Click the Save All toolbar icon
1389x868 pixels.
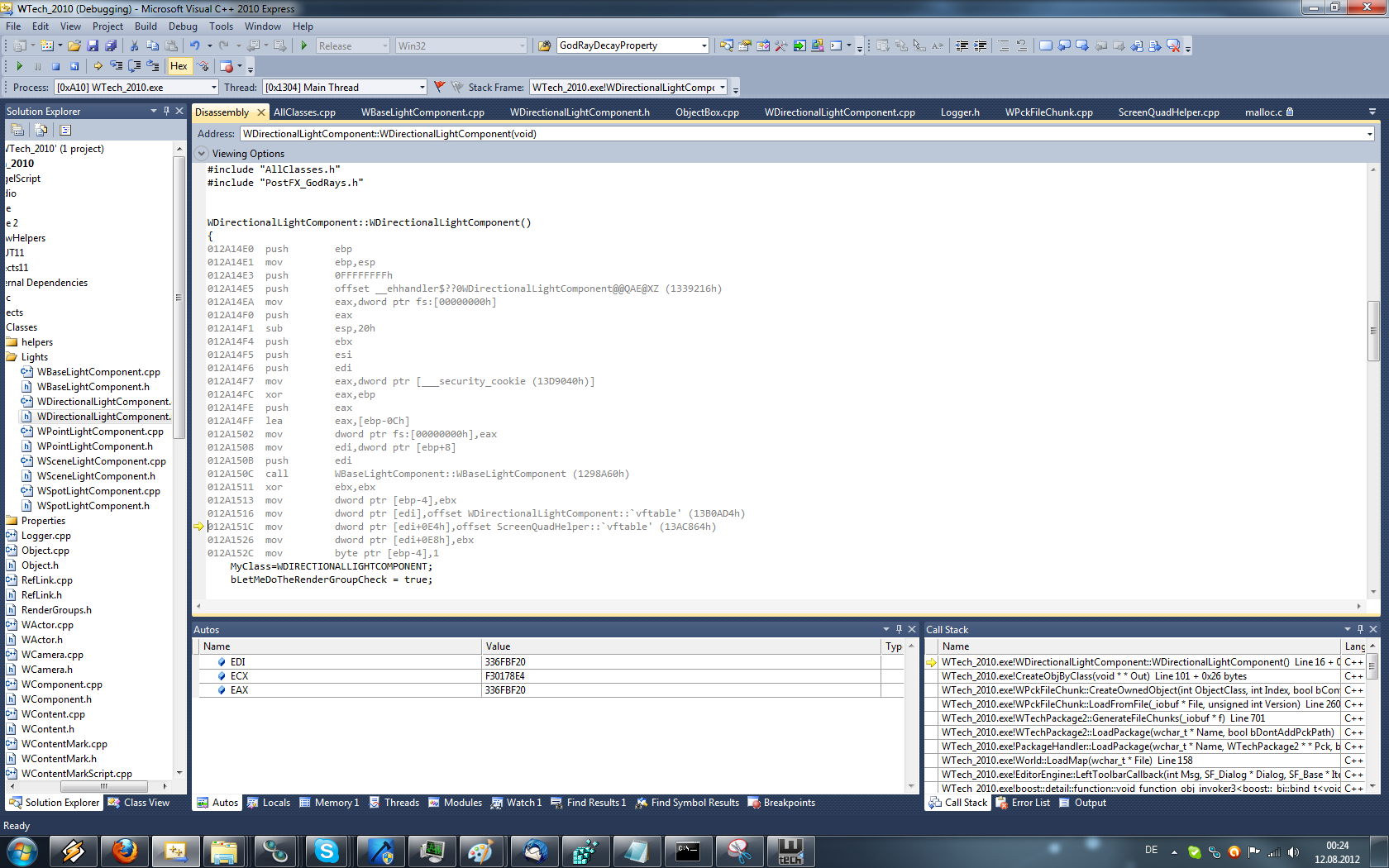[x=111, y=45]
